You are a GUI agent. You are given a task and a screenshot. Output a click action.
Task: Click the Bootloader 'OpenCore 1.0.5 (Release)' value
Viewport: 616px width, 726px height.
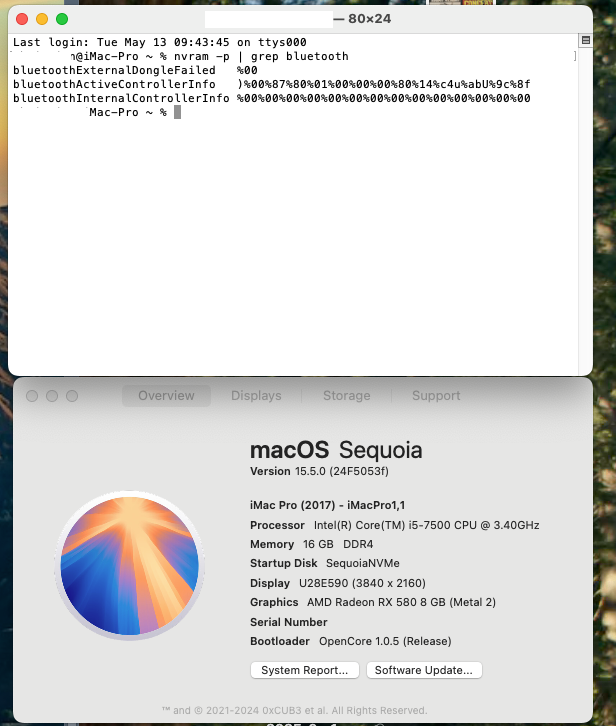click(x=385, y=641)
